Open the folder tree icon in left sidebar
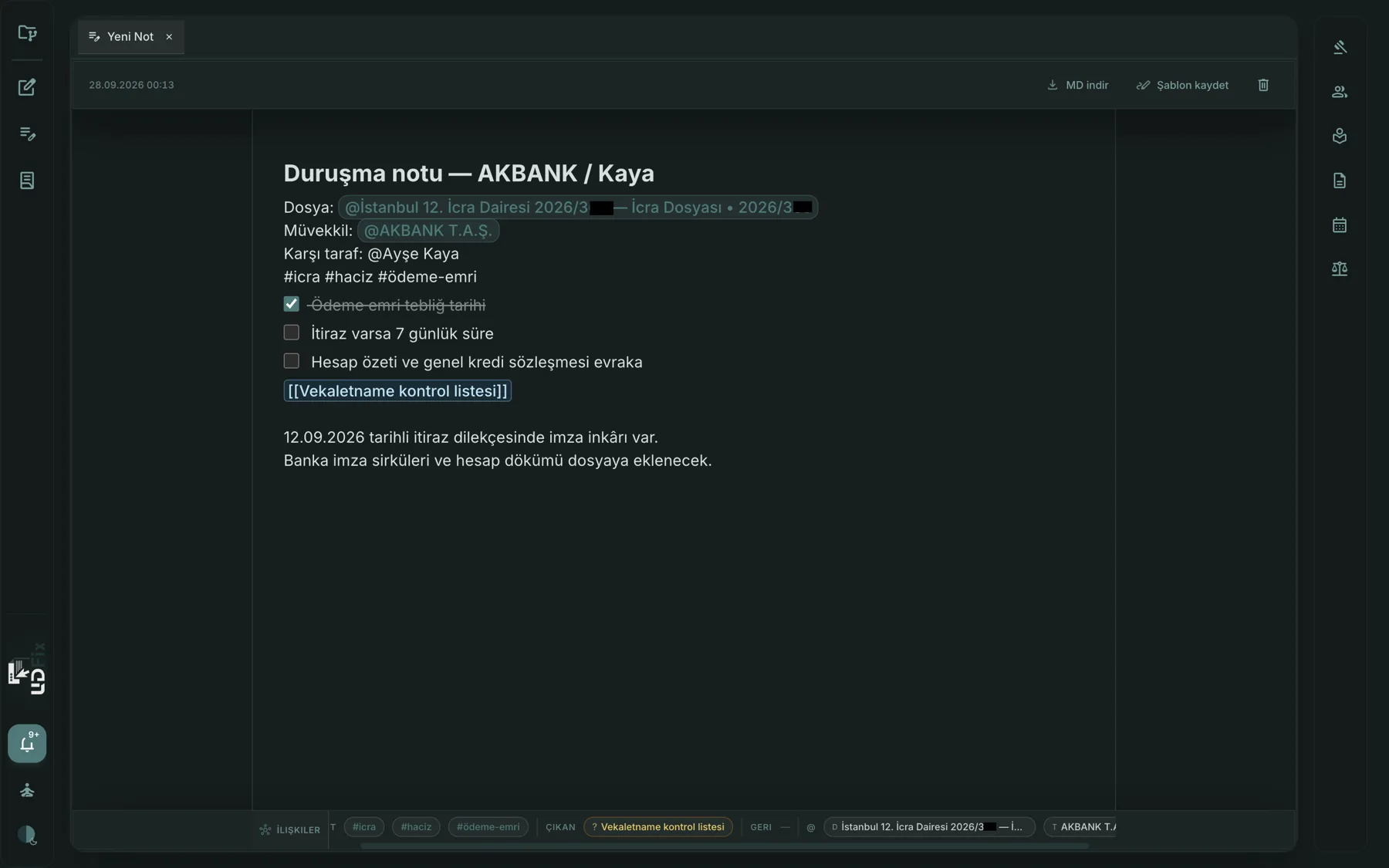 pyautogui.click(x=27, y=33)
